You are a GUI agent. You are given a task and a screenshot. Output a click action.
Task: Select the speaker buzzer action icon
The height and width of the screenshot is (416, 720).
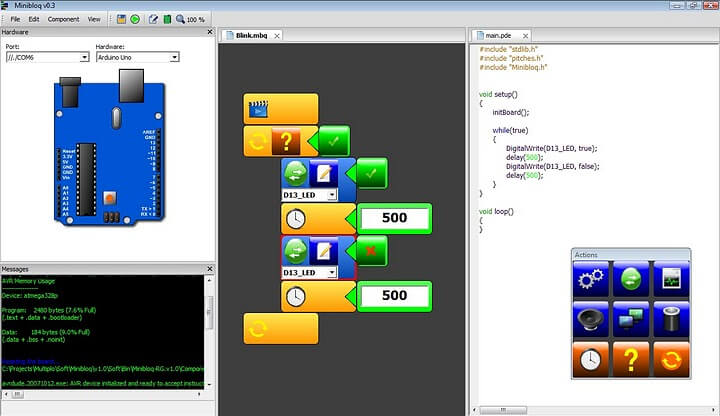pyautogui.click(x=593, y=320)
